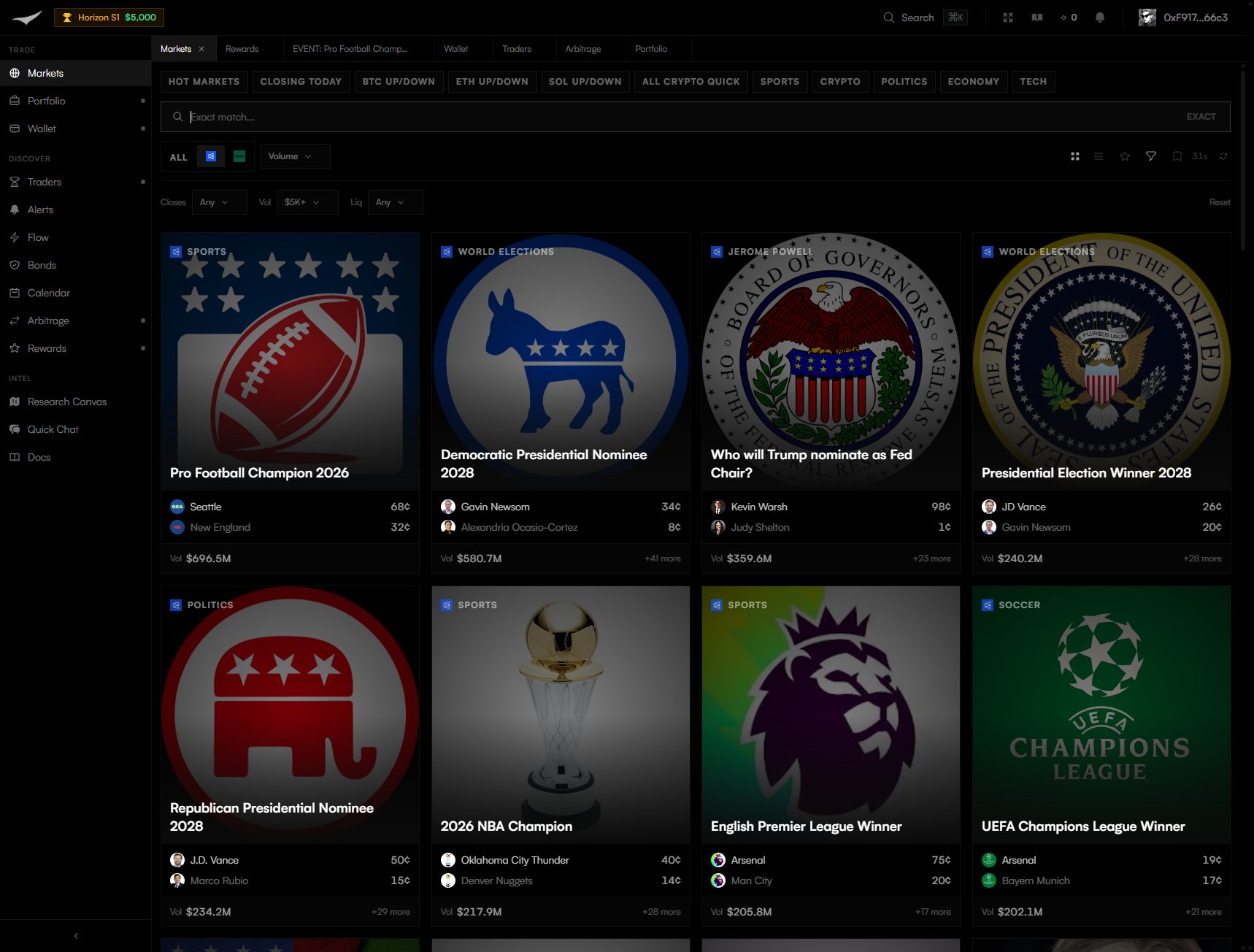Open the Closes Any dropdown
Screen dimensions: 1254x952
click(220, 202)
